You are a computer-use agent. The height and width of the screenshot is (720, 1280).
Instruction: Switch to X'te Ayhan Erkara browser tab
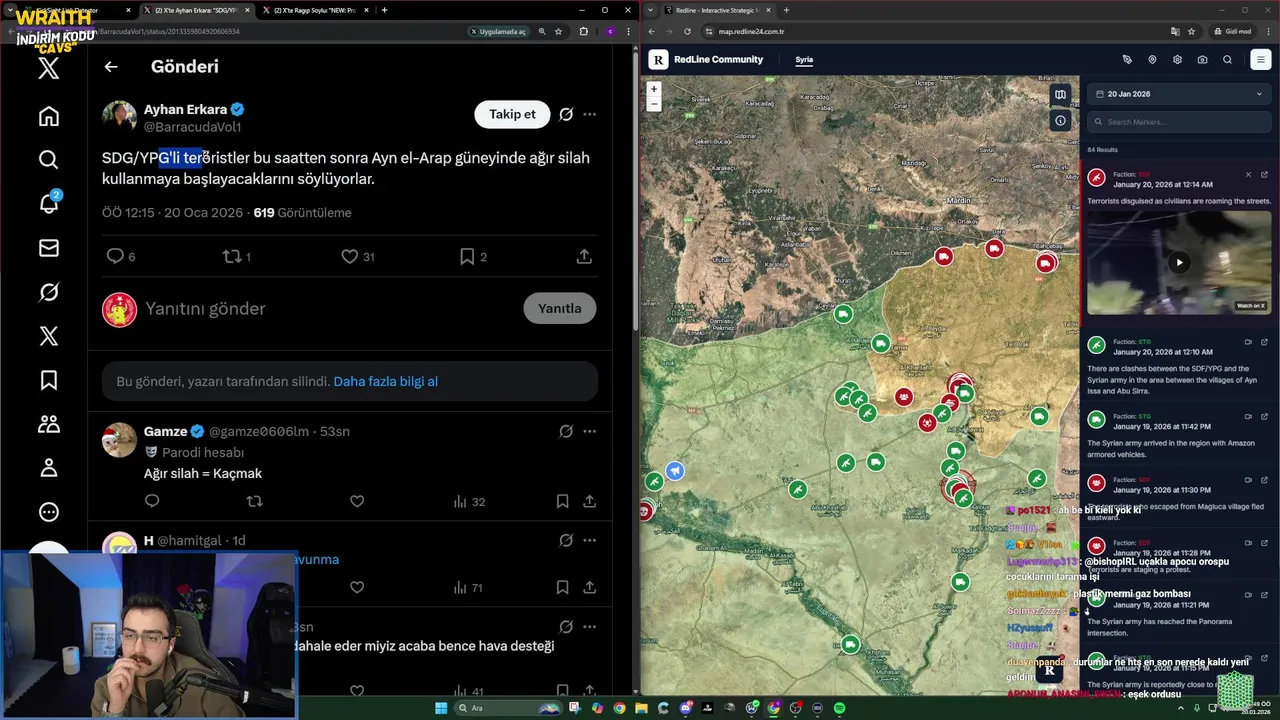coord(196,10)
